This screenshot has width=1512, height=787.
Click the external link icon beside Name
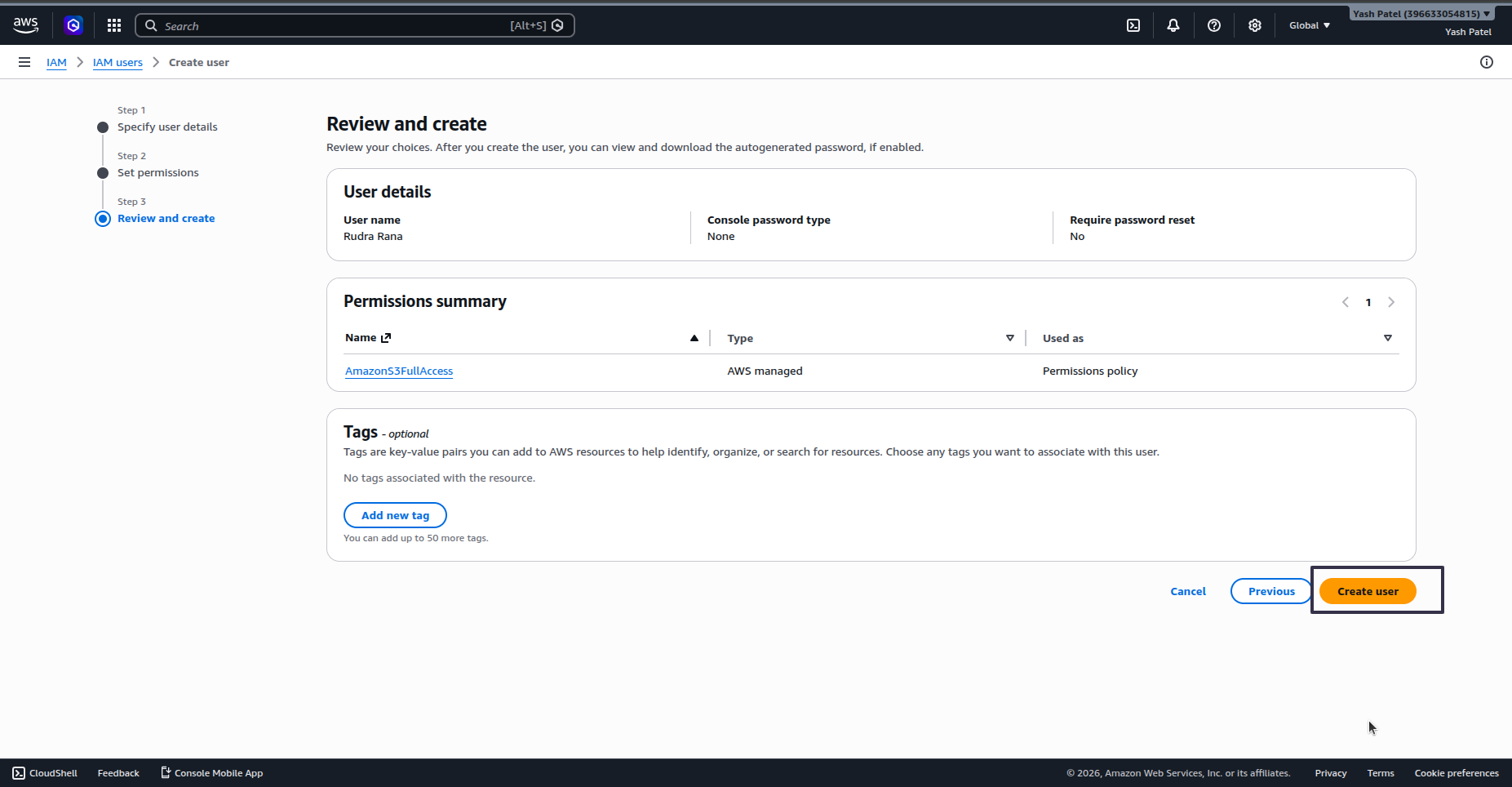pos(386,337)
